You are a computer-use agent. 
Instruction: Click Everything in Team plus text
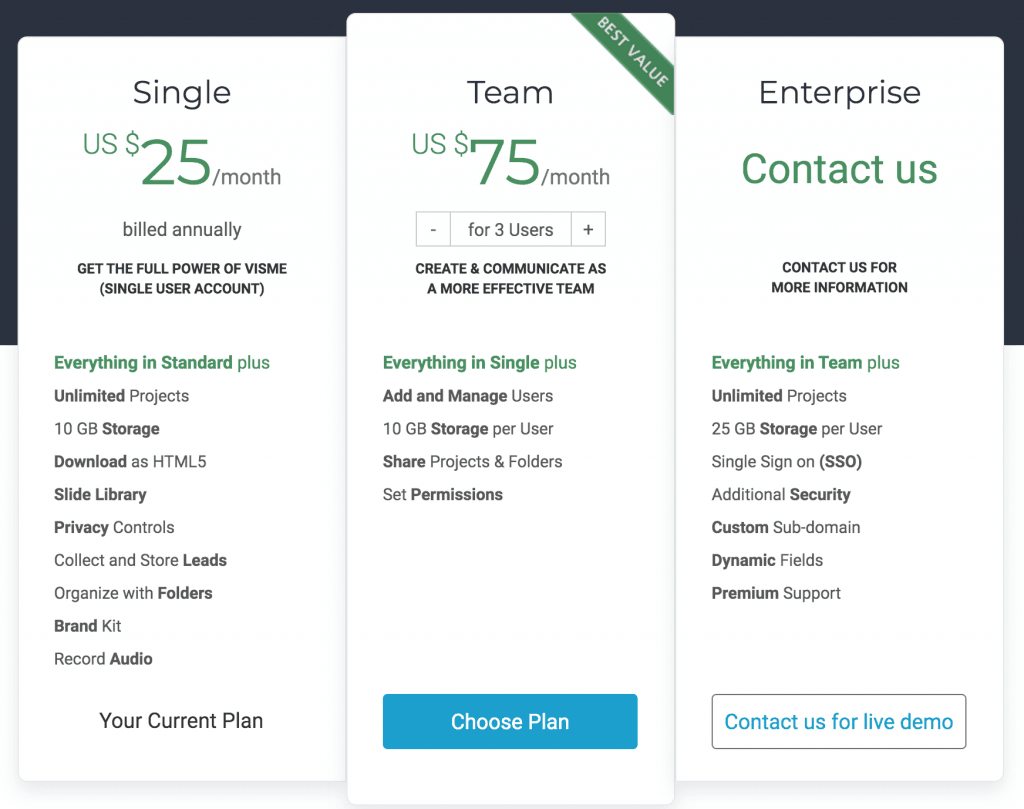(x=805, y=362)
